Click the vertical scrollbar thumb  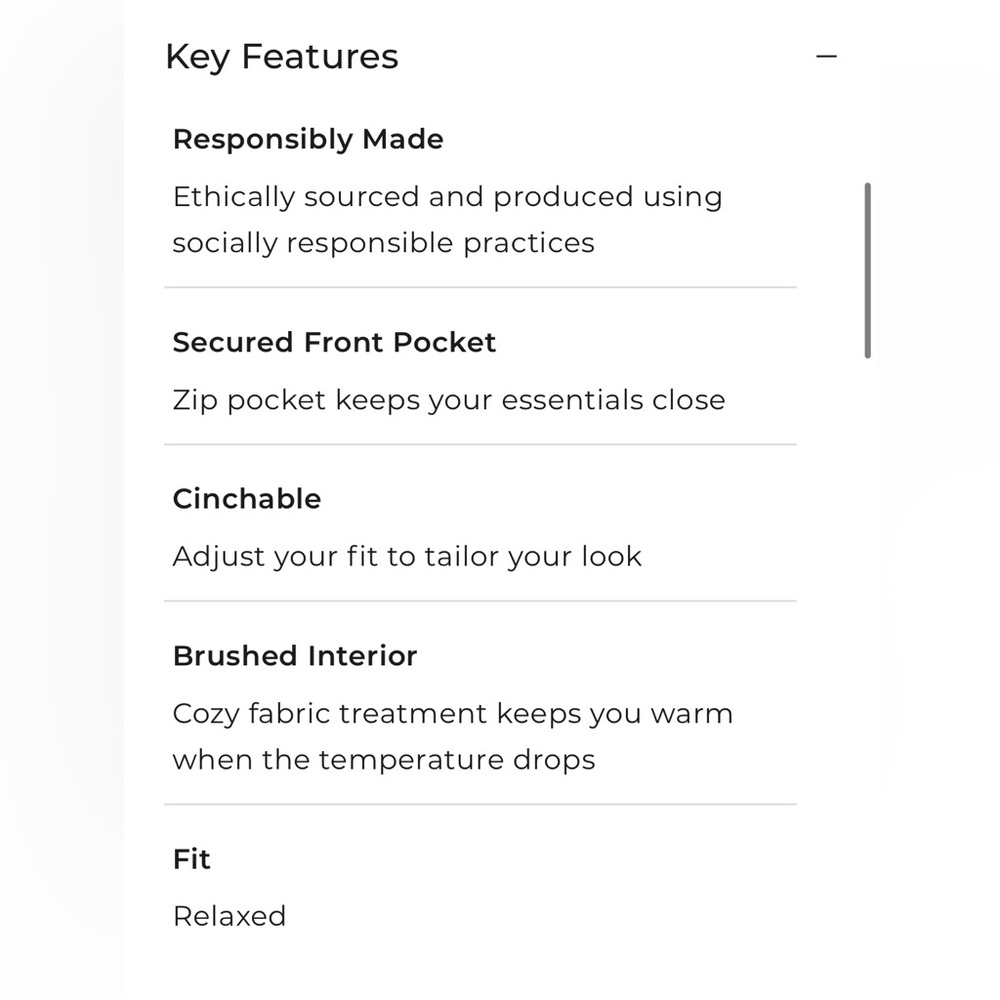pos(867,270)
